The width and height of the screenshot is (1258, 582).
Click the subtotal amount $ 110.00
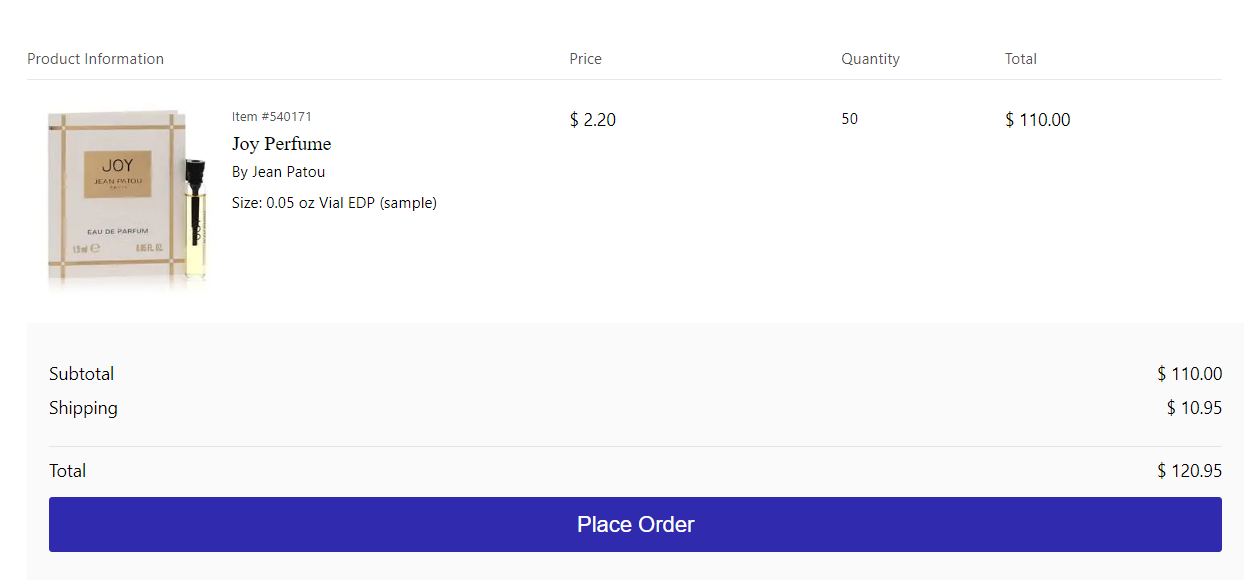[1189, 374]
